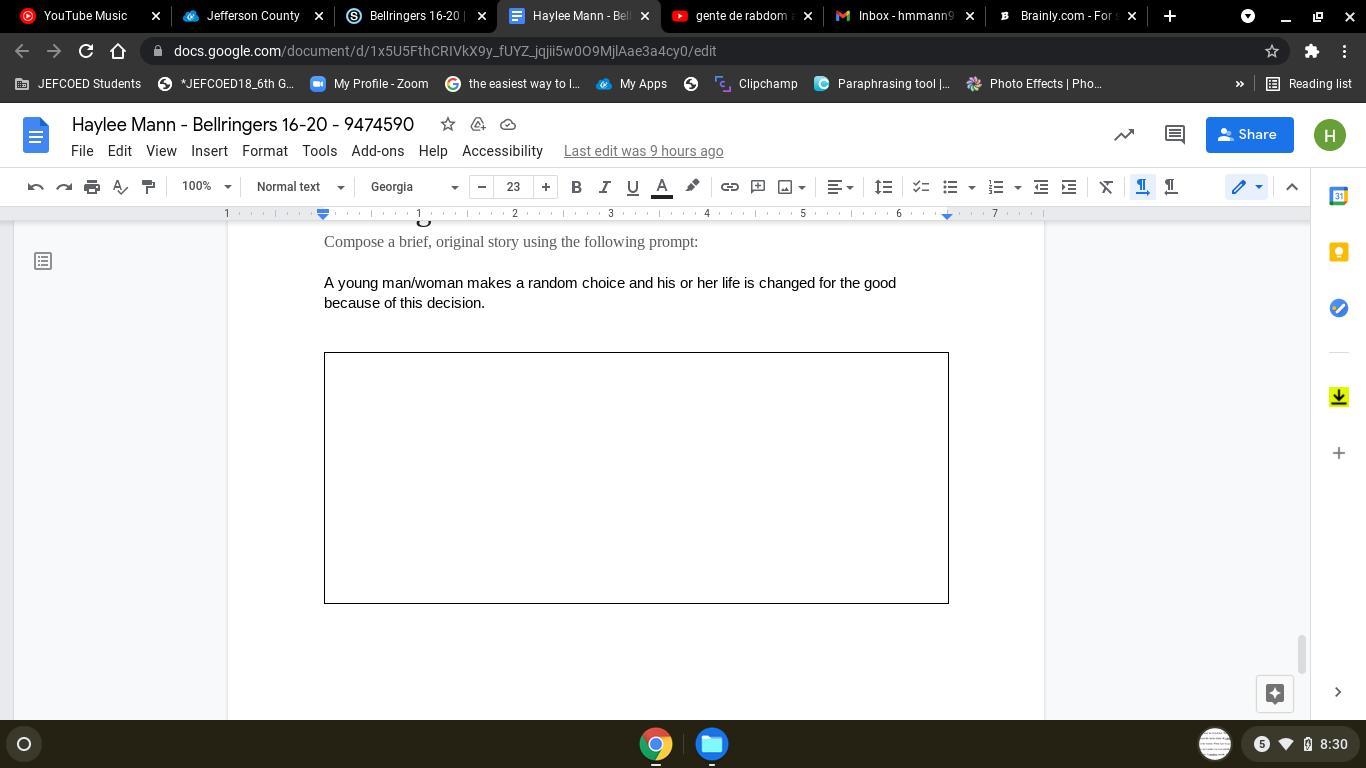
Task: Open the Add-ons menu
Action: click(x=378, y=151)
